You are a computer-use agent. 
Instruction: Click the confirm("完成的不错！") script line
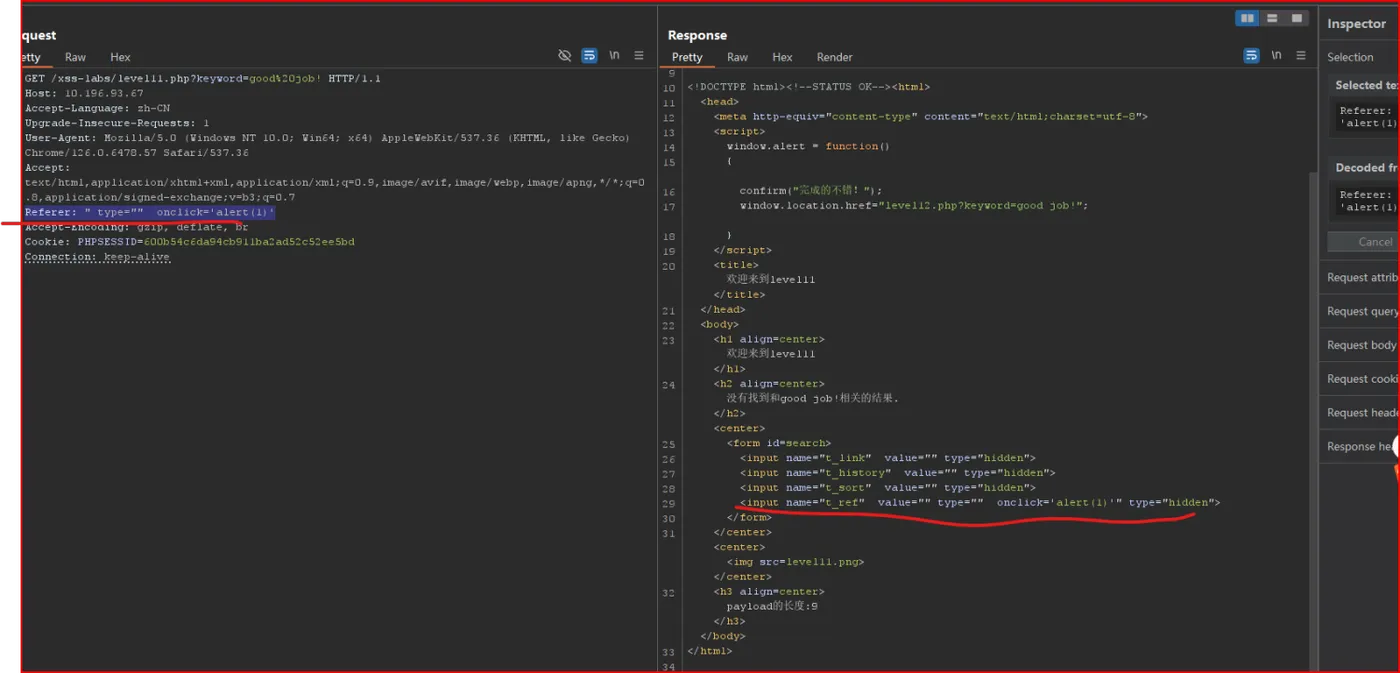[811, 190]
